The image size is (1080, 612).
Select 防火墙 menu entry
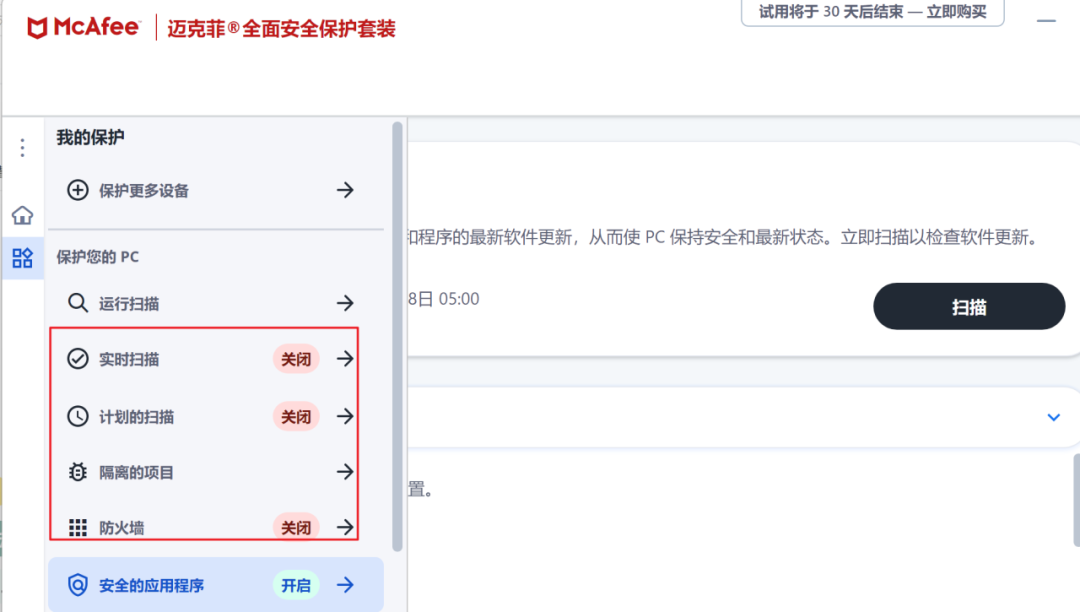click(216, 528)
